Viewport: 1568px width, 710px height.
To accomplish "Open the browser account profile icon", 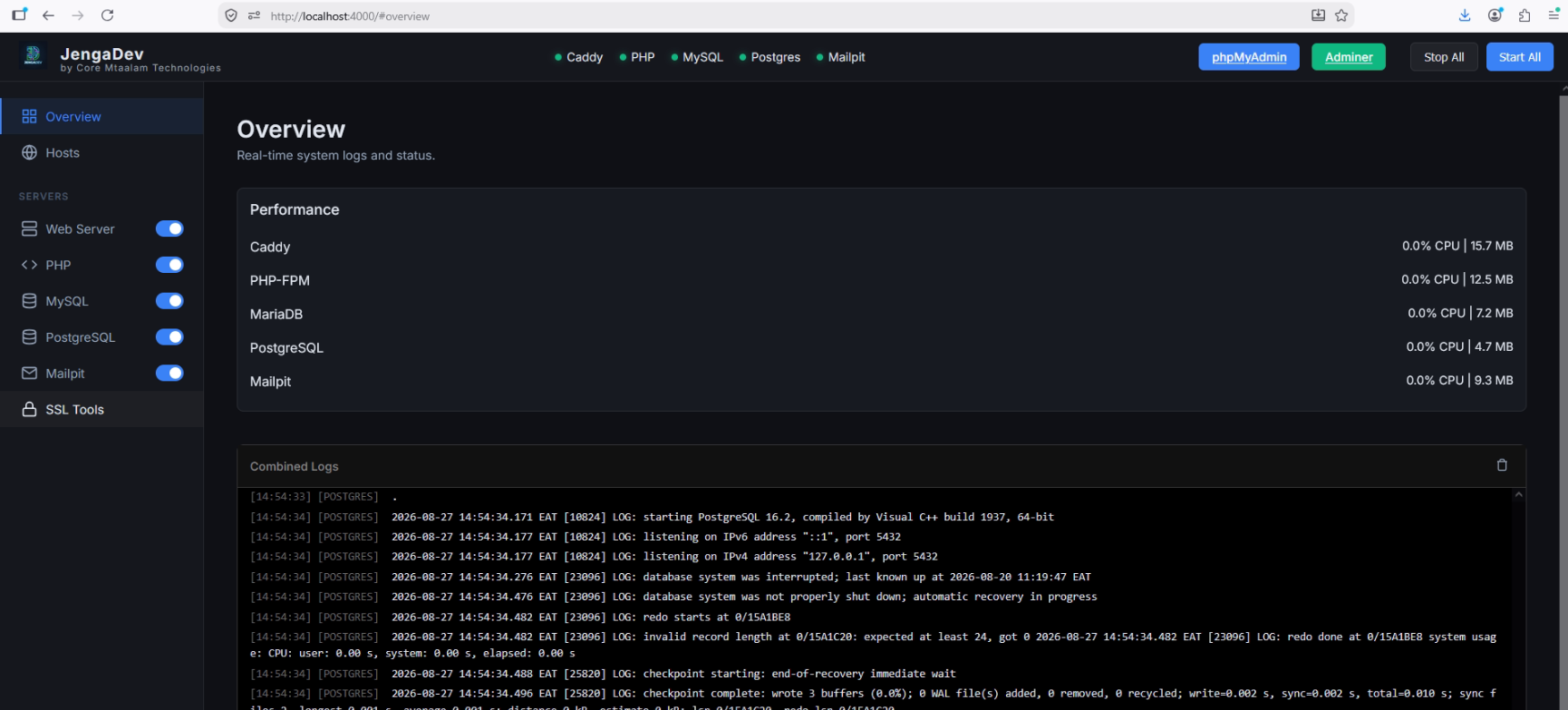I will point(1495,15).
